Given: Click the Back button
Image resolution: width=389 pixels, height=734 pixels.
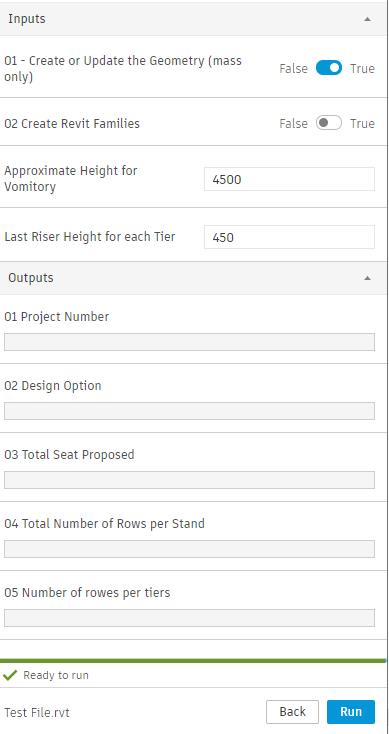Looking at the screenshot, I should click(x=292, y=712).
